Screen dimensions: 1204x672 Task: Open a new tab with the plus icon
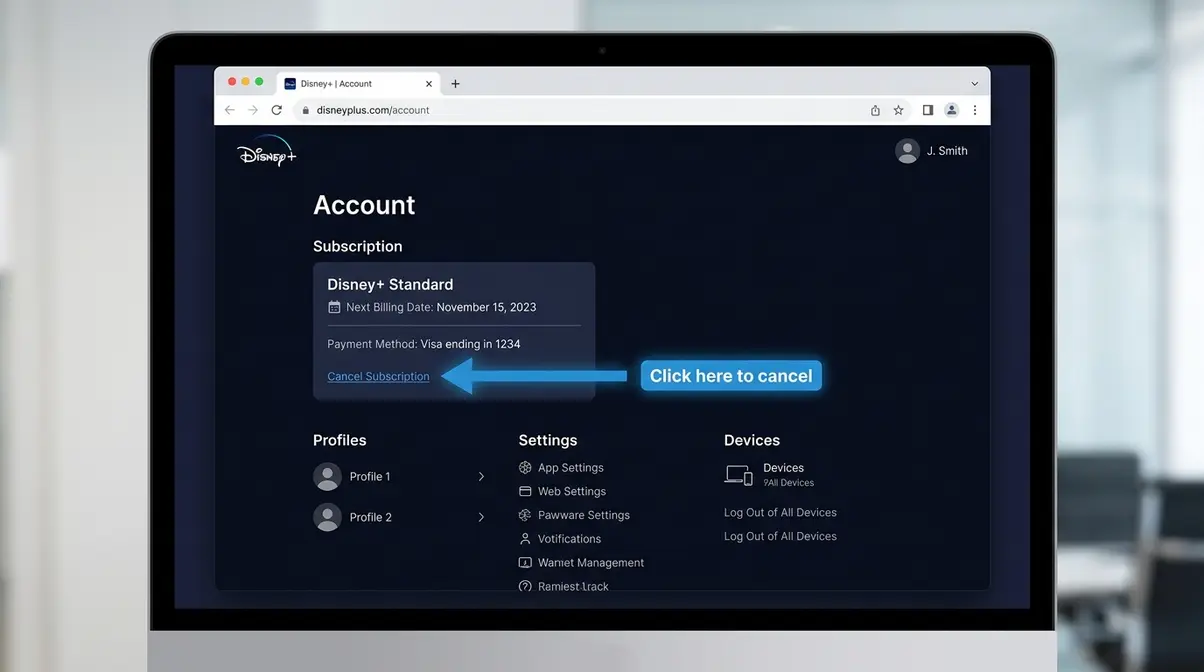click(x=456, y=84)
